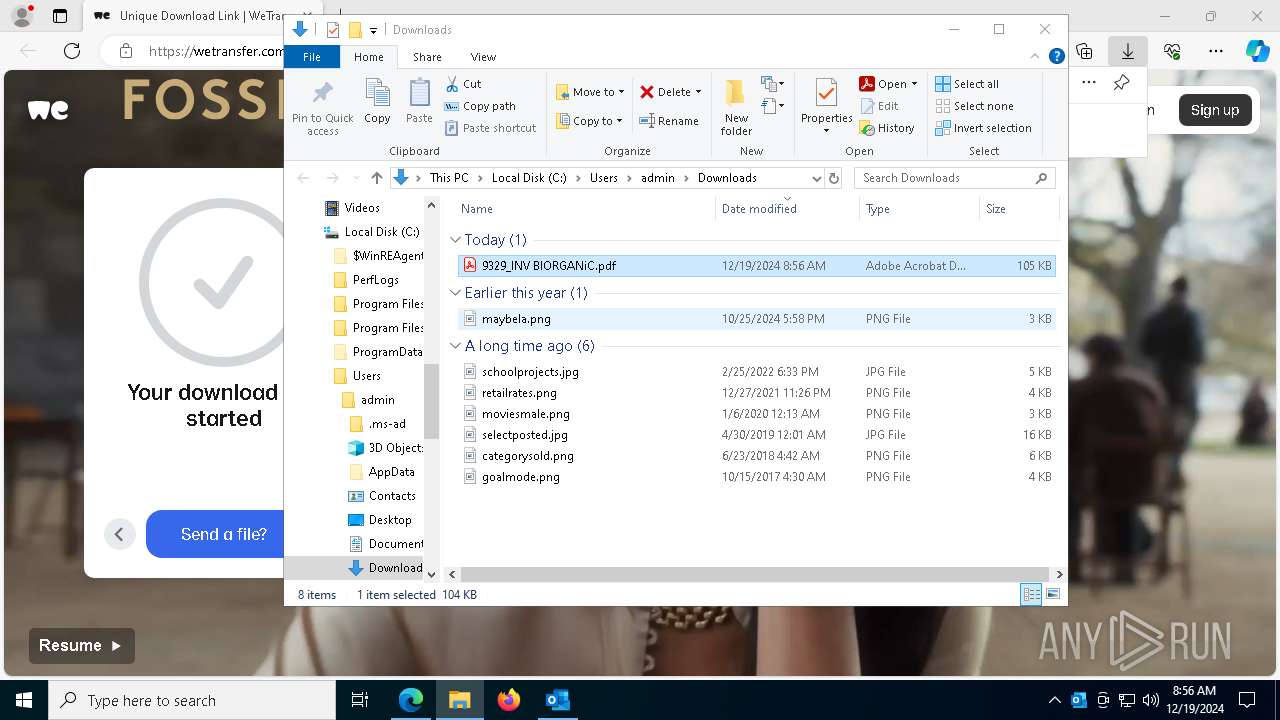Image resolution: width=1280 pixels, height=720 pixels.
Task: Open Firefox from the taskbar
Action: [509, 700]
